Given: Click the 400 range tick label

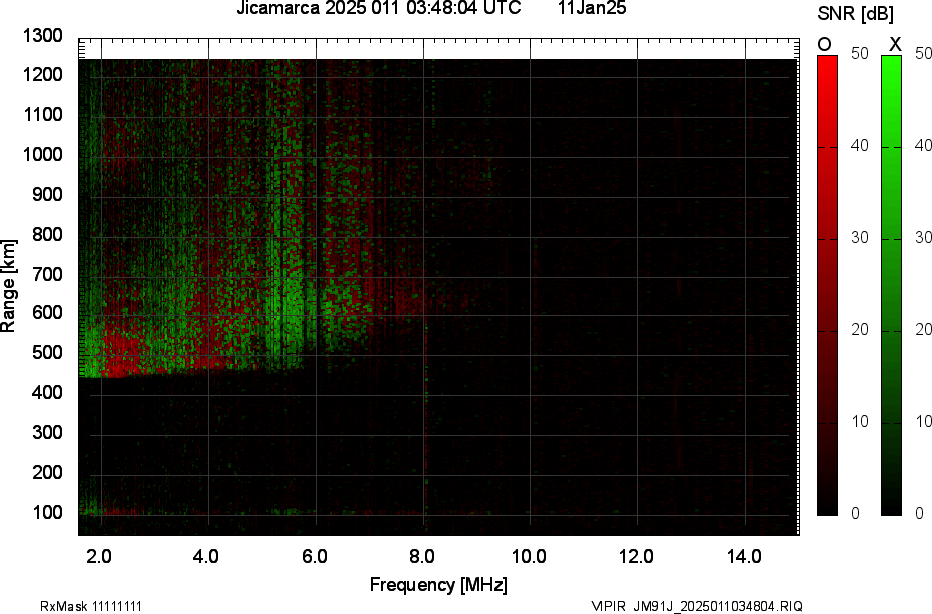Looking at the screenshot, I should (x=47, y=392).
